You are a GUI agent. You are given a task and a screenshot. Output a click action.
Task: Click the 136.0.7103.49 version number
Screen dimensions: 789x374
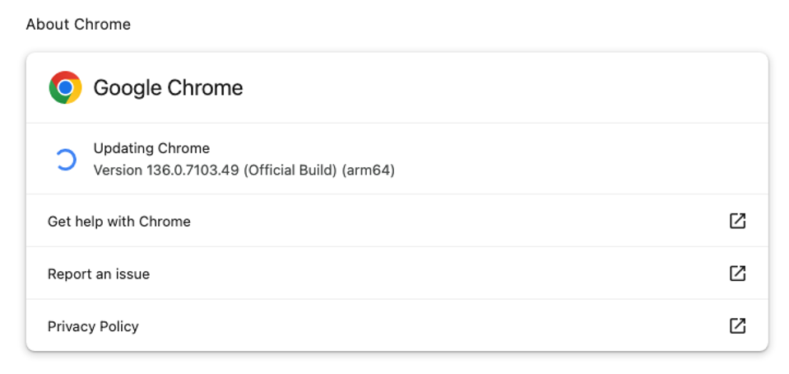pyautogui.click(x=193, y=171)
